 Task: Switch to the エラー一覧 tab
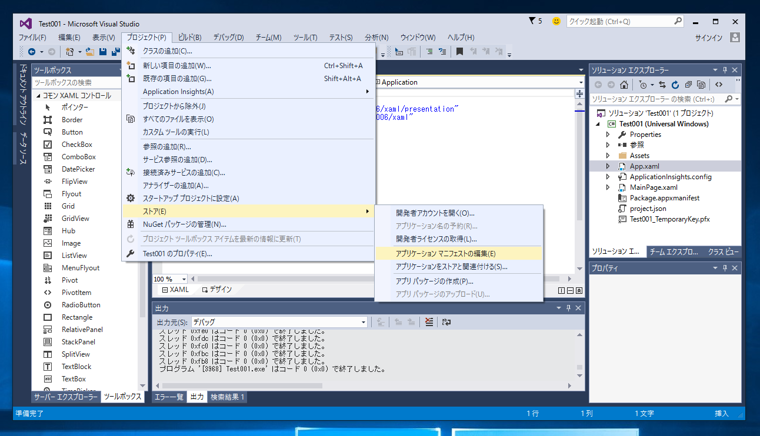pos(169,397)
